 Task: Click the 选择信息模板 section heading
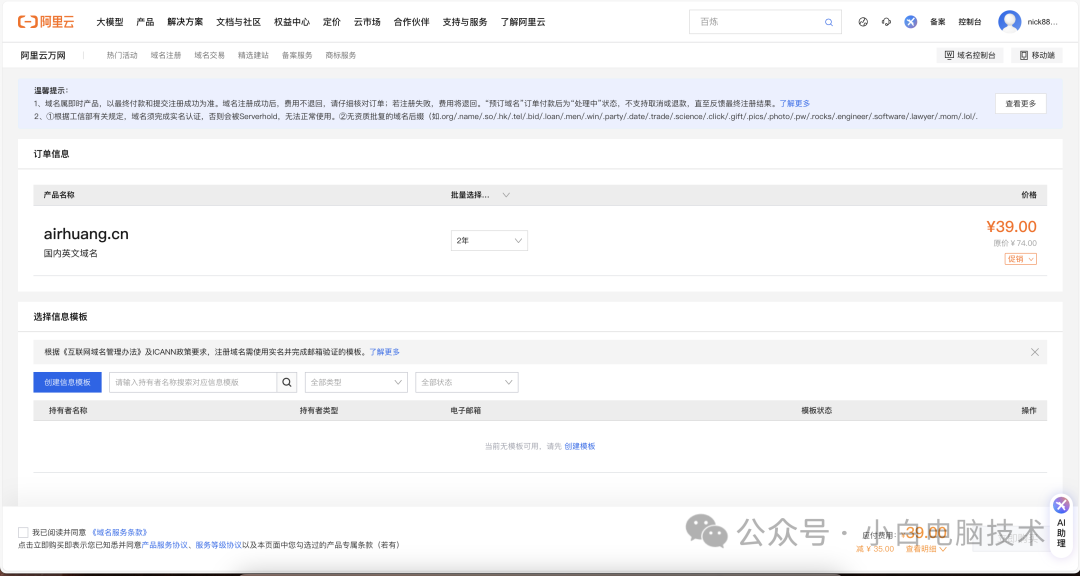pyautogui.click(x=61, y=317)
